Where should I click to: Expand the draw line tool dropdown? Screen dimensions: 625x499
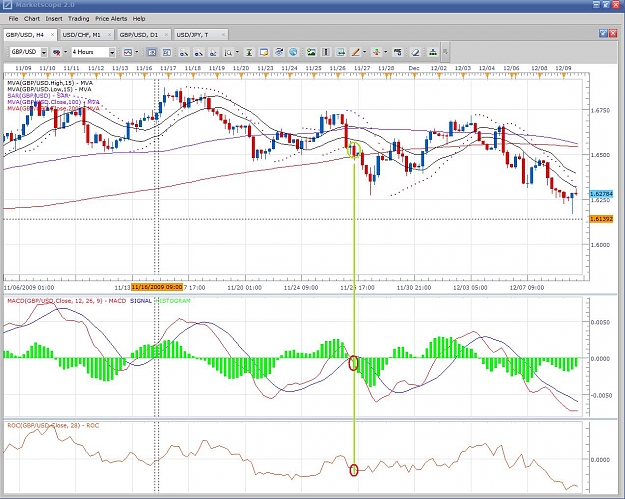pos(364,52)
